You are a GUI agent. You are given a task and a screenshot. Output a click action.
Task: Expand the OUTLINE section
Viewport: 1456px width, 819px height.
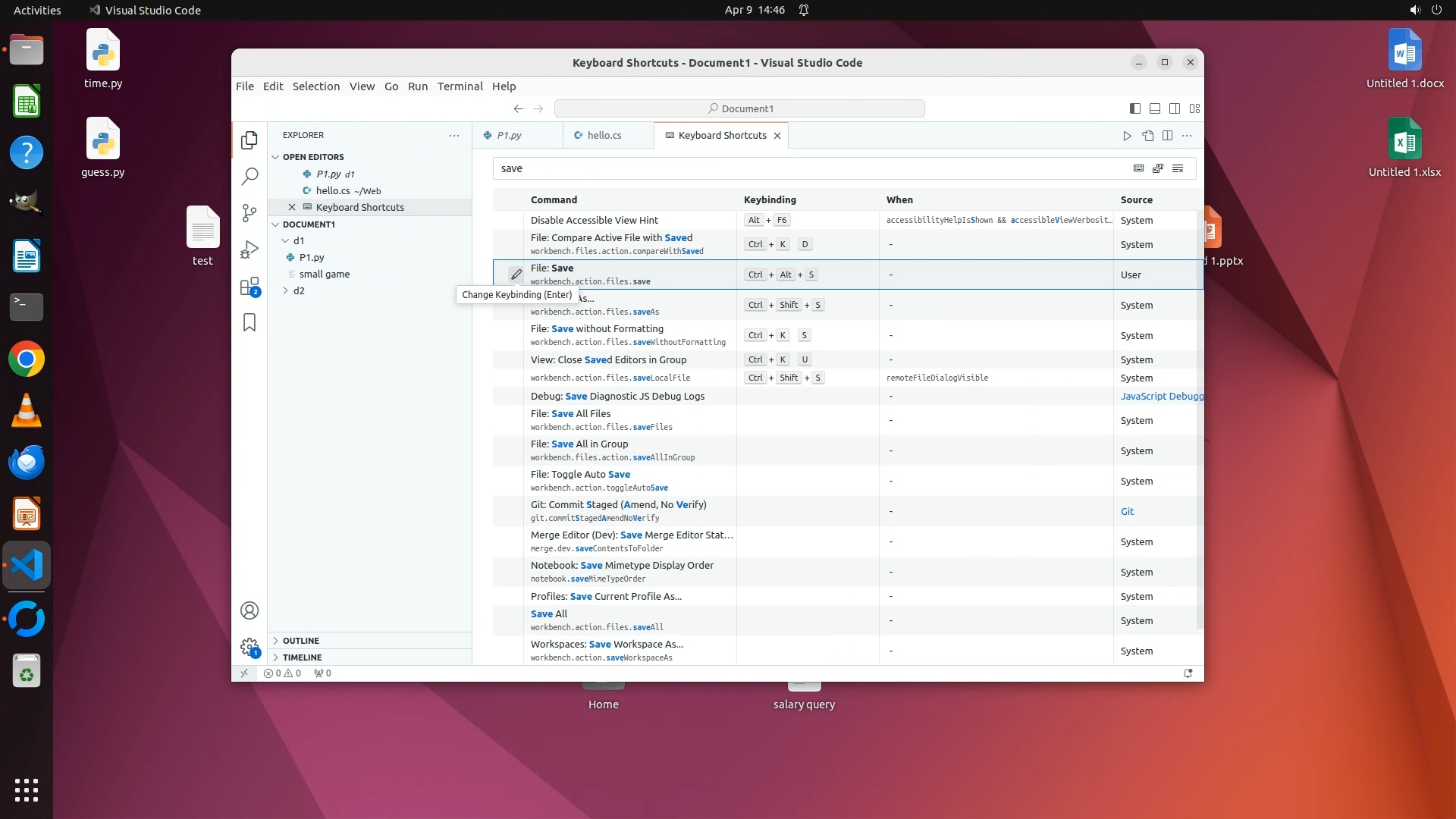point(301,641)
